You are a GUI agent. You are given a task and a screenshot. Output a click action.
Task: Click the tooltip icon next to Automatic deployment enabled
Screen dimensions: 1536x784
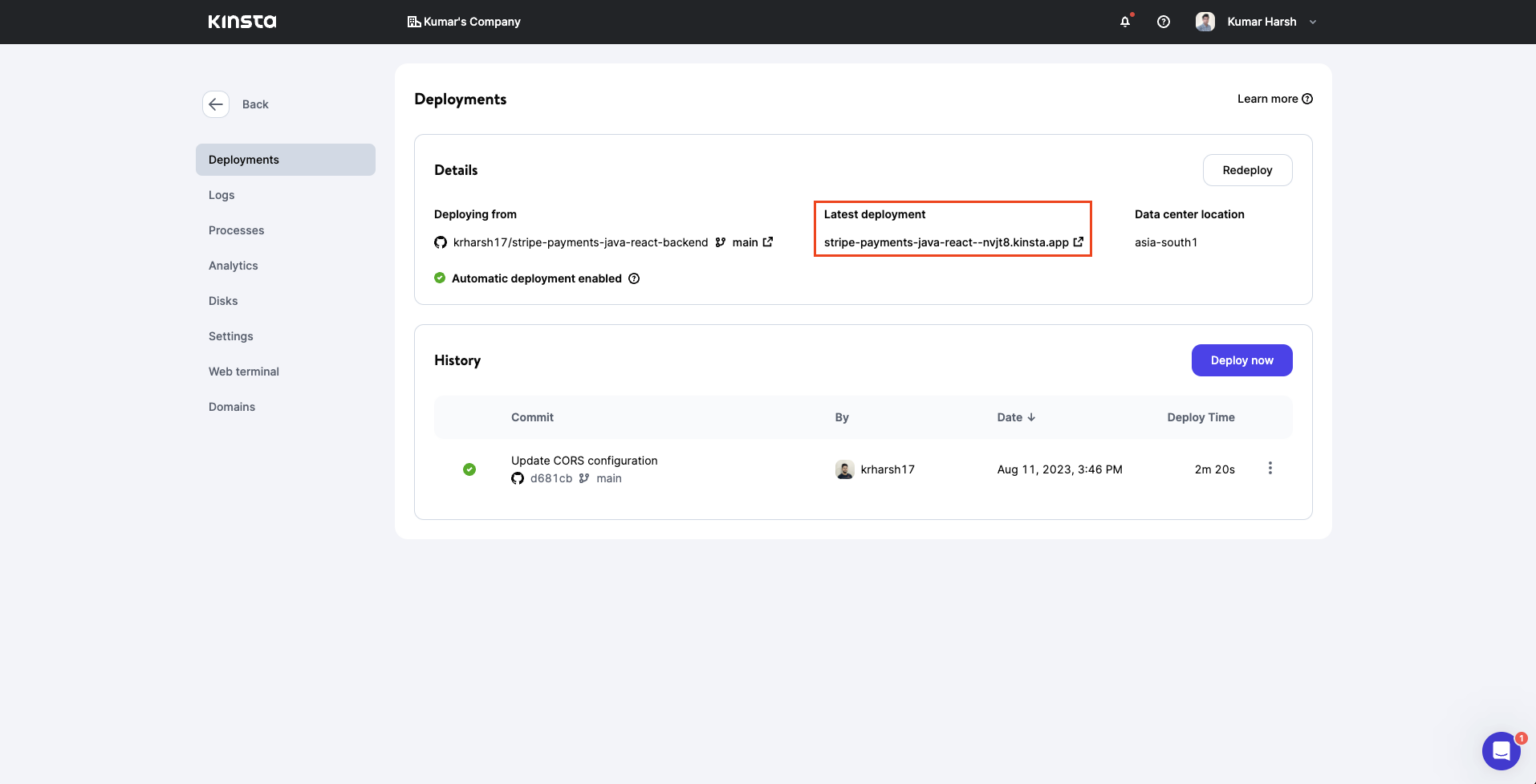(634, 278)
